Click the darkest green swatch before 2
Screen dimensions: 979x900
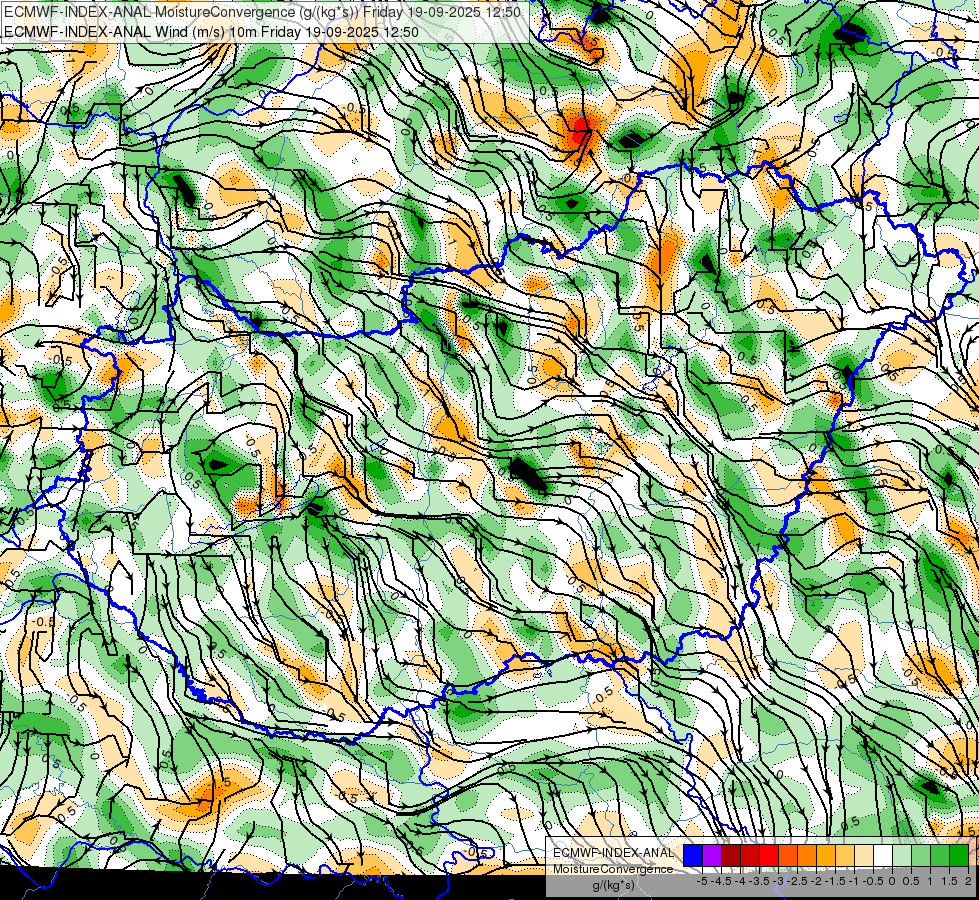click(x=959, y=856)
